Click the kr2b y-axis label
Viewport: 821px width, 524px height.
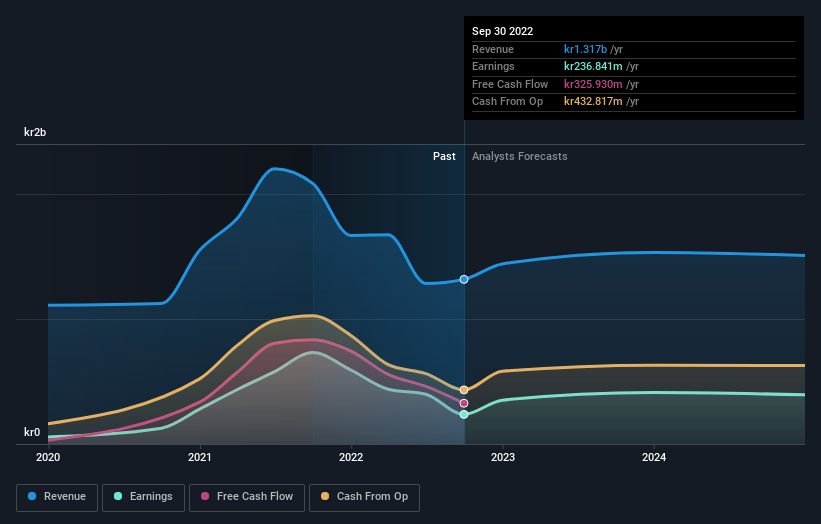point(35,132)
